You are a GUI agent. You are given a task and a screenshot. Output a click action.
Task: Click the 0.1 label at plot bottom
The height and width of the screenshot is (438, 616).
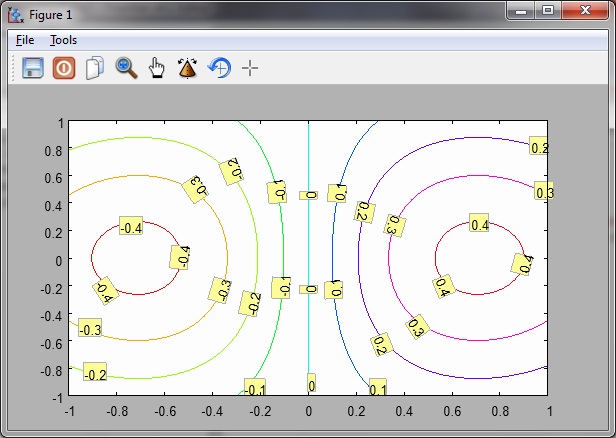click(x=377, y=388)
